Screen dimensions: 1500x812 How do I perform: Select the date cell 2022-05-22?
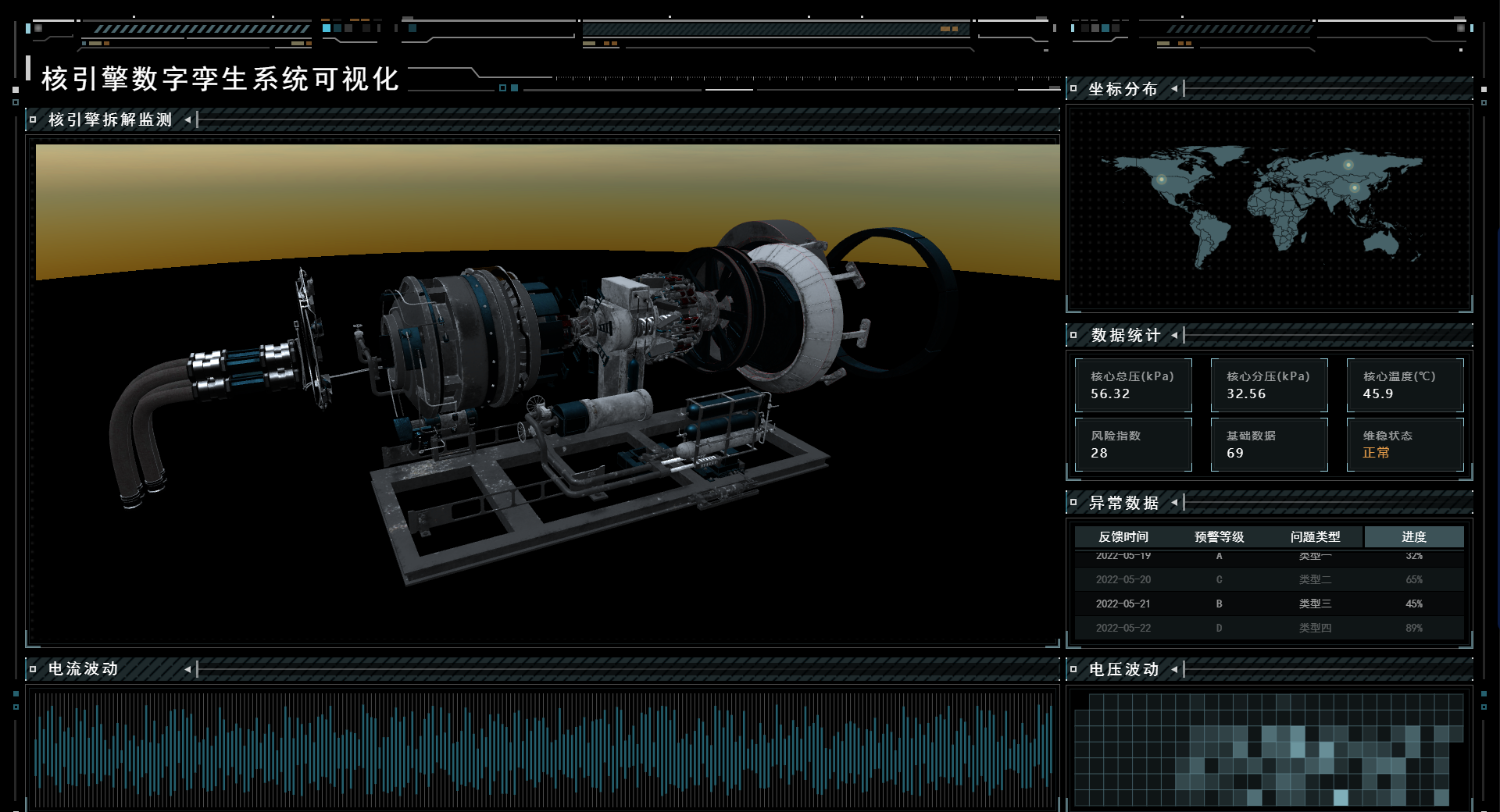point(1123,629)
